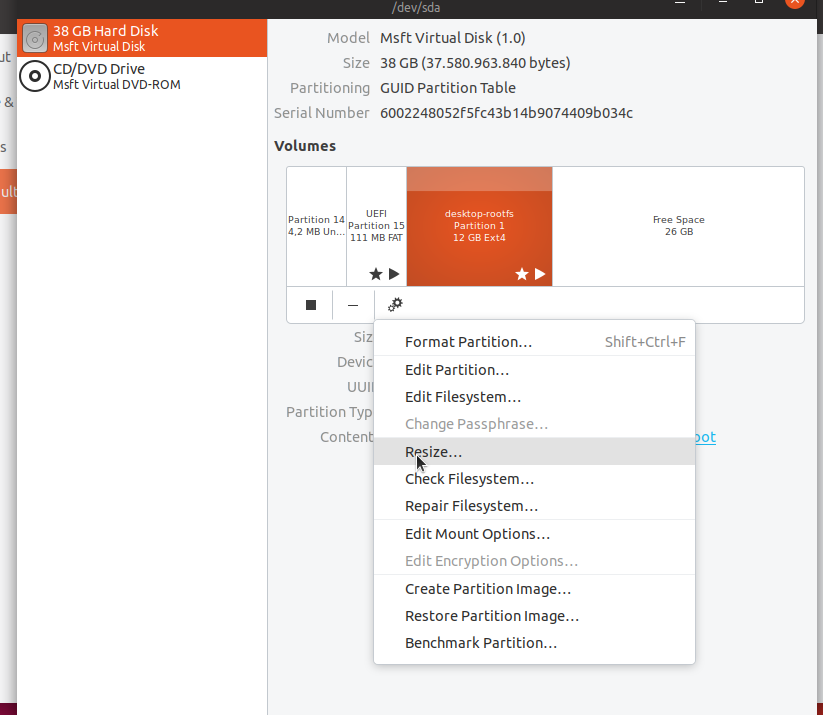The height and width of the screenshot is (715, 823).
Task: Select the Msft Virtual DVD-ROM entry
Action: pos(142,76)
